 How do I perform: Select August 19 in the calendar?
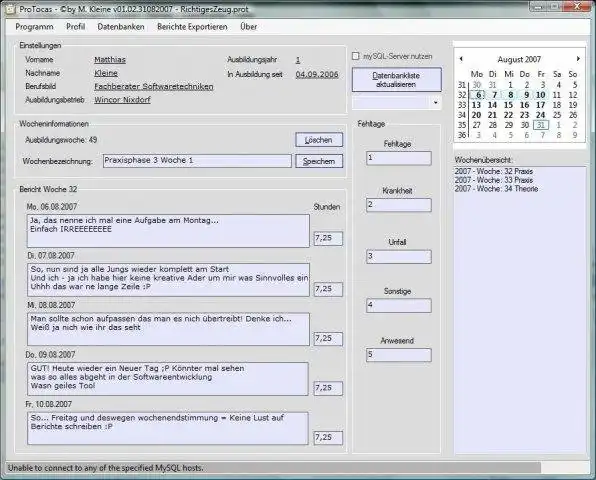573,105
